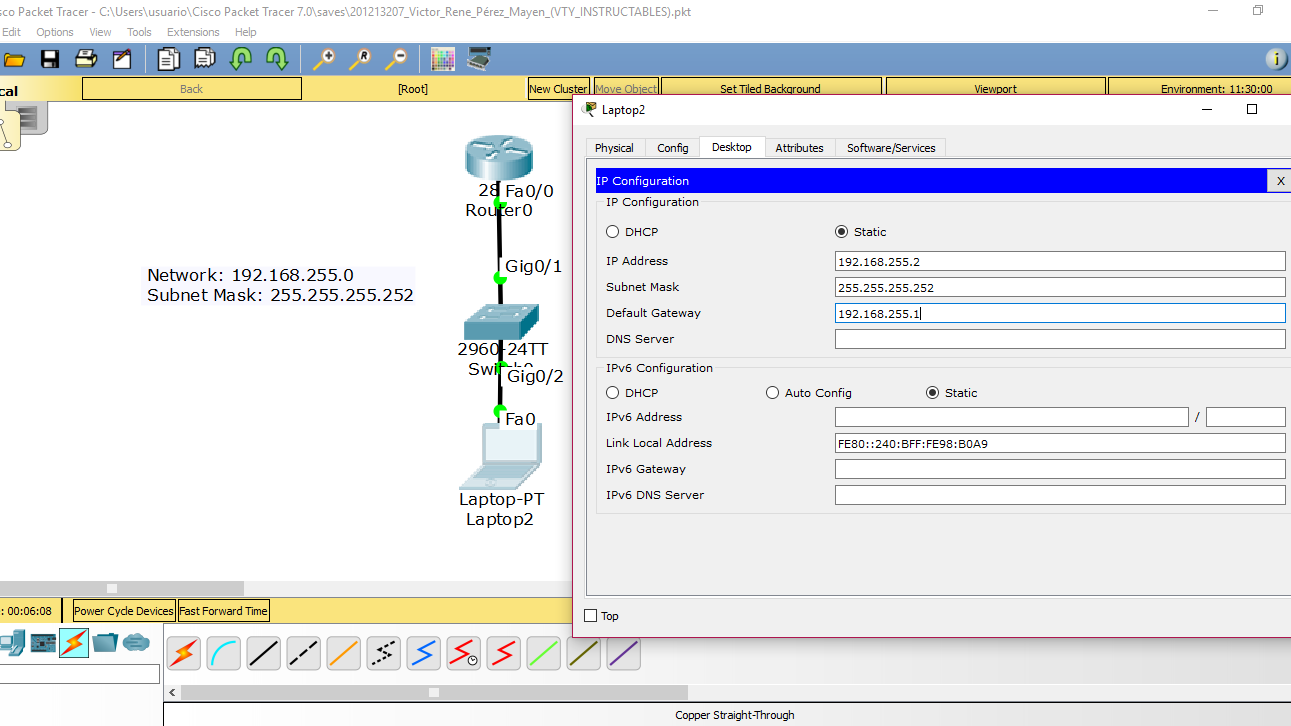Click the New Cluster button
The image size is (1291, 726).
[x=558, y=89]
